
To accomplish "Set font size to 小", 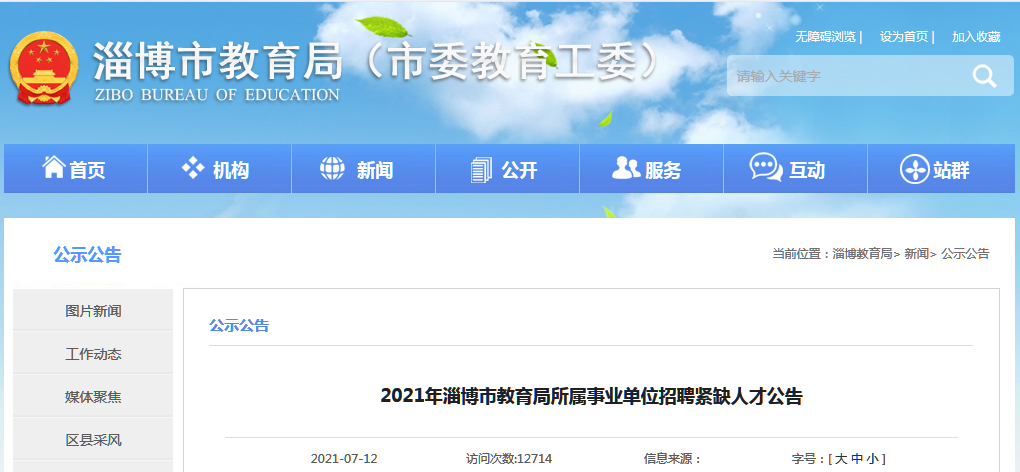I will 872,458.
